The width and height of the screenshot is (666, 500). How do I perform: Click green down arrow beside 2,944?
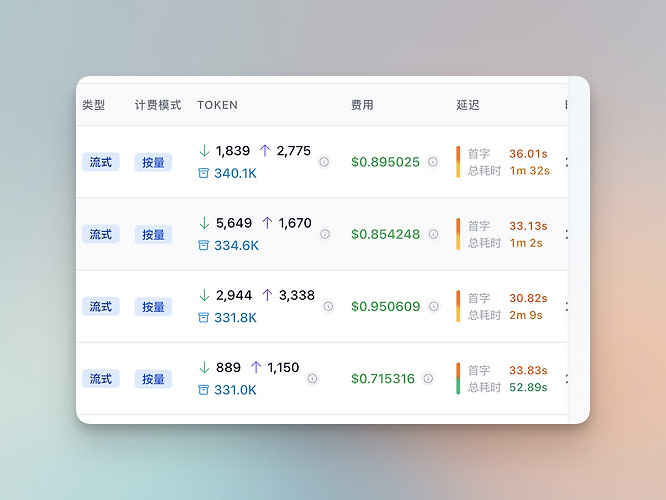click(x=204, y=295)
